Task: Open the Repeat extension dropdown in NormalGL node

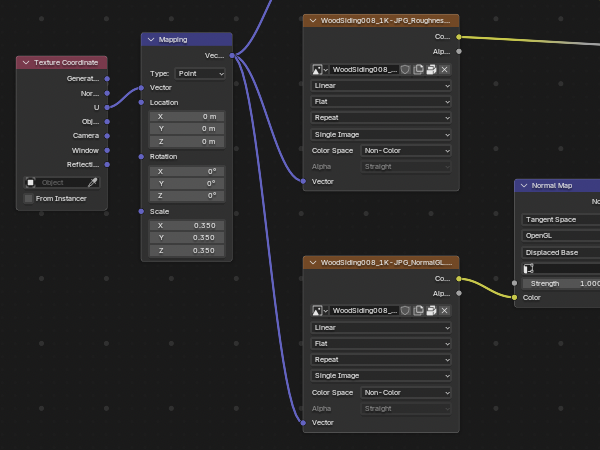Action: pyautogui.click(x=381, y=360)
